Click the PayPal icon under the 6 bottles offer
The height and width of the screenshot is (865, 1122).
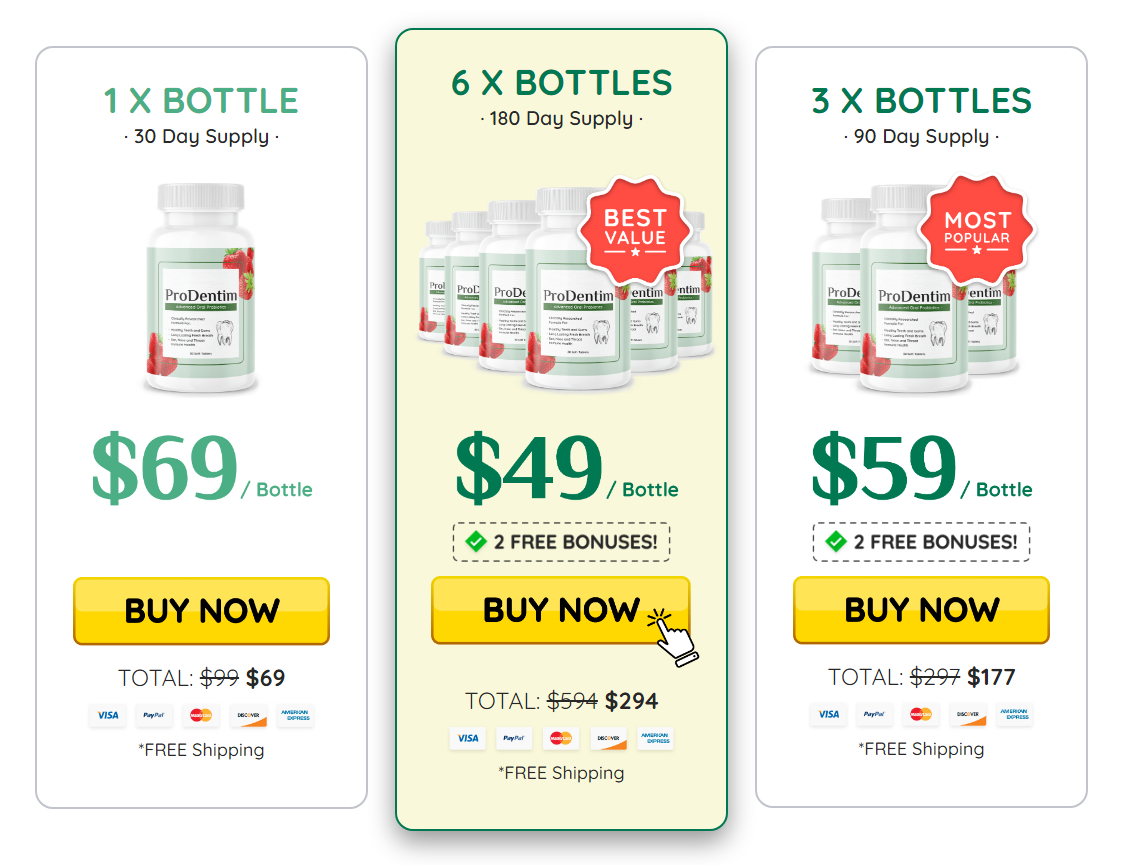[514, 738]
